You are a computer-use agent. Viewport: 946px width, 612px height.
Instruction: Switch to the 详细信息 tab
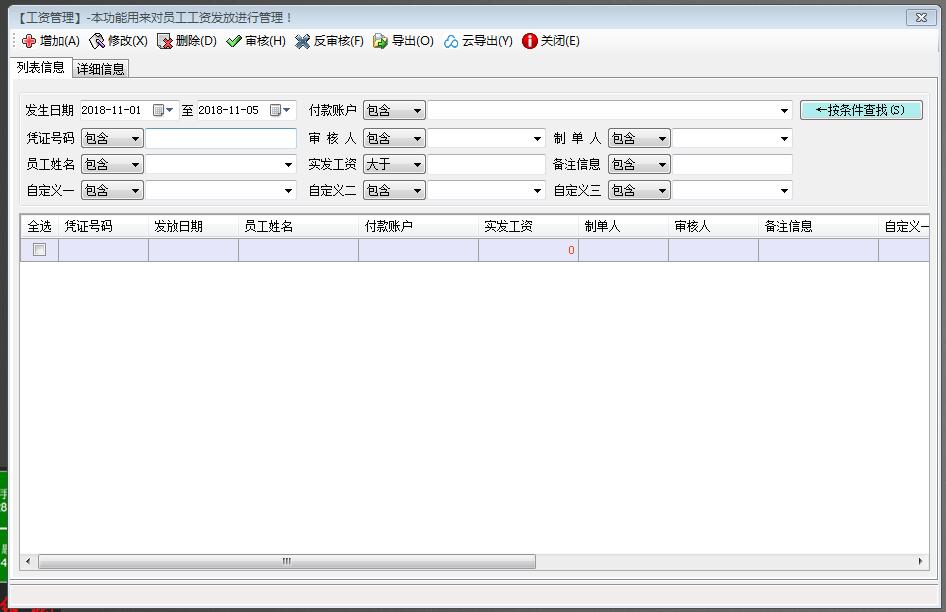101,69
